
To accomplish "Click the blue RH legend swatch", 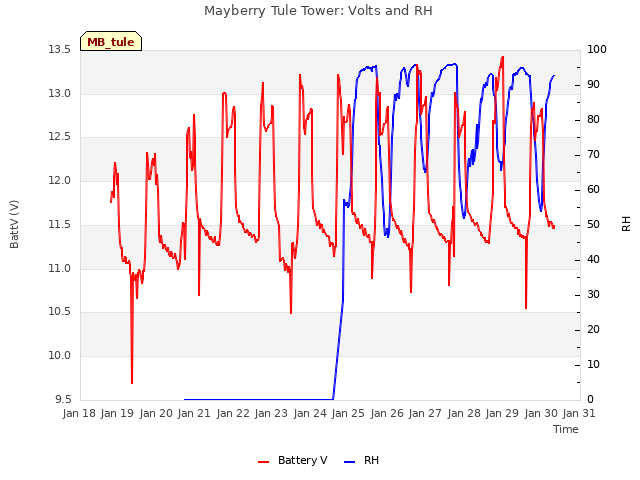I will 350,461.
